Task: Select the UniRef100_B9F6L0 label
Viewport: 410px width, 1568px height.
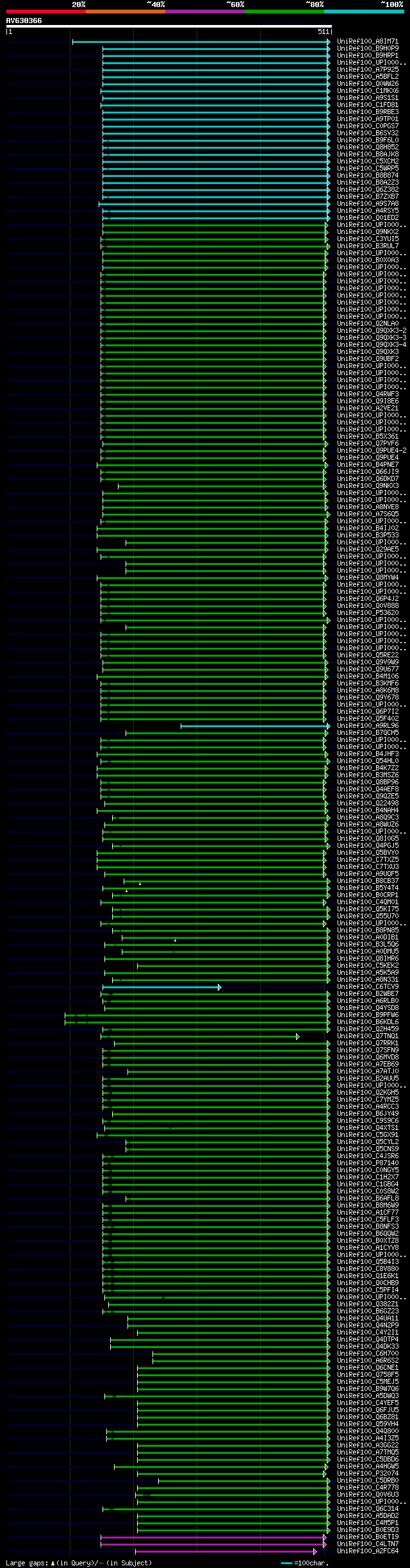Action: click(x=368, y=140)
